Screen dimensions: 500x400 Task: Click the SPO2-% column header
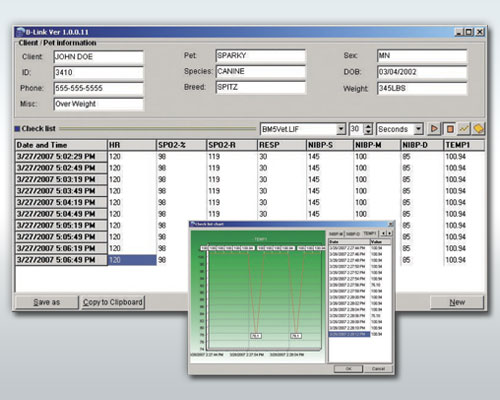pos(181,145)
